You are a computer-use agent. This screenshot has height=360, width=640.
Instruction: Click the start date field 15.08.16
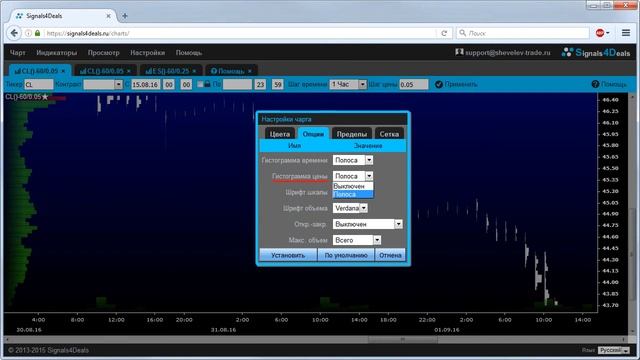click(145, 84)
